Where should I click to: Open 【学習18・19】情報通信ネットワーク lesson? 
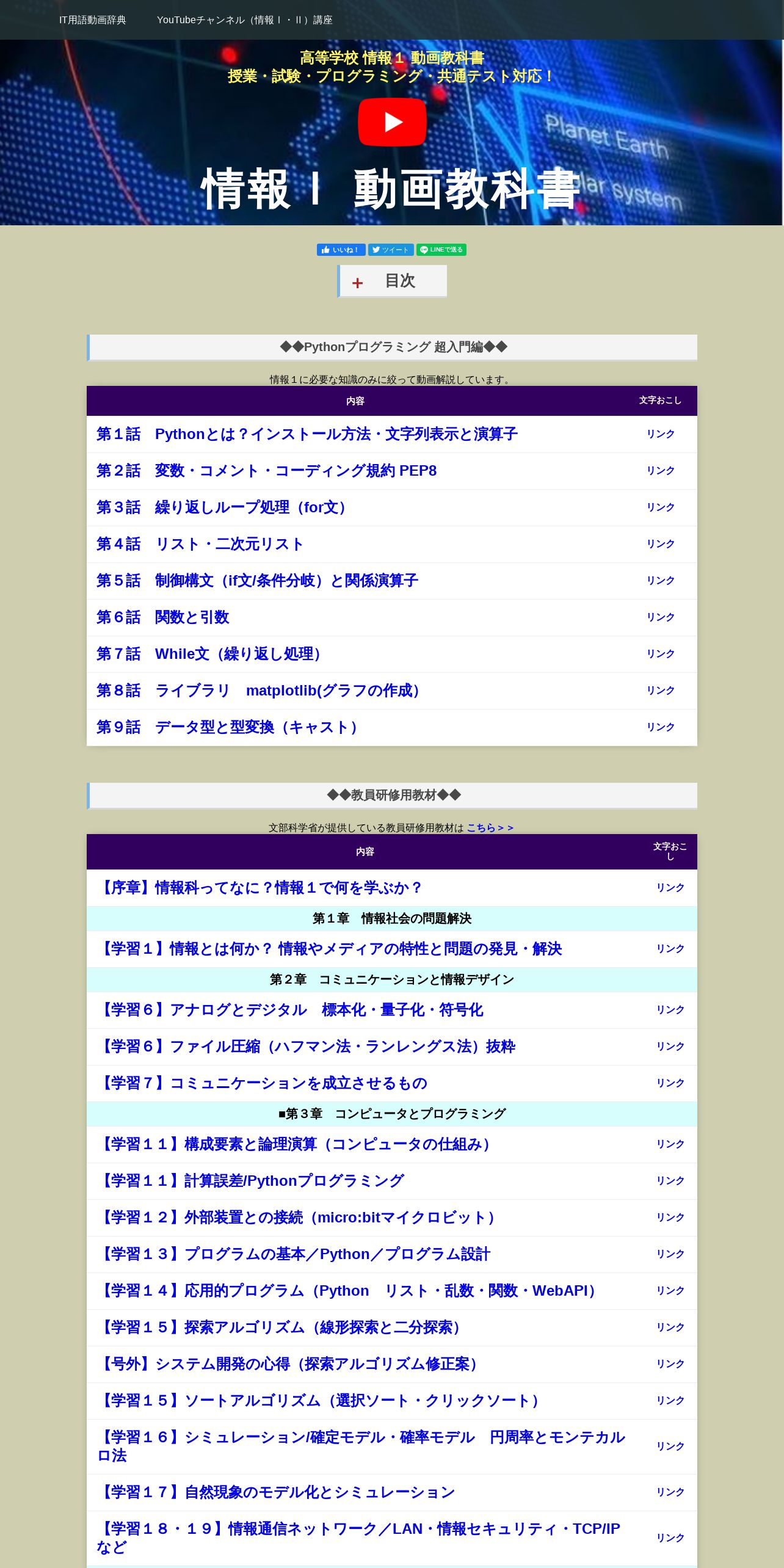358,1538
